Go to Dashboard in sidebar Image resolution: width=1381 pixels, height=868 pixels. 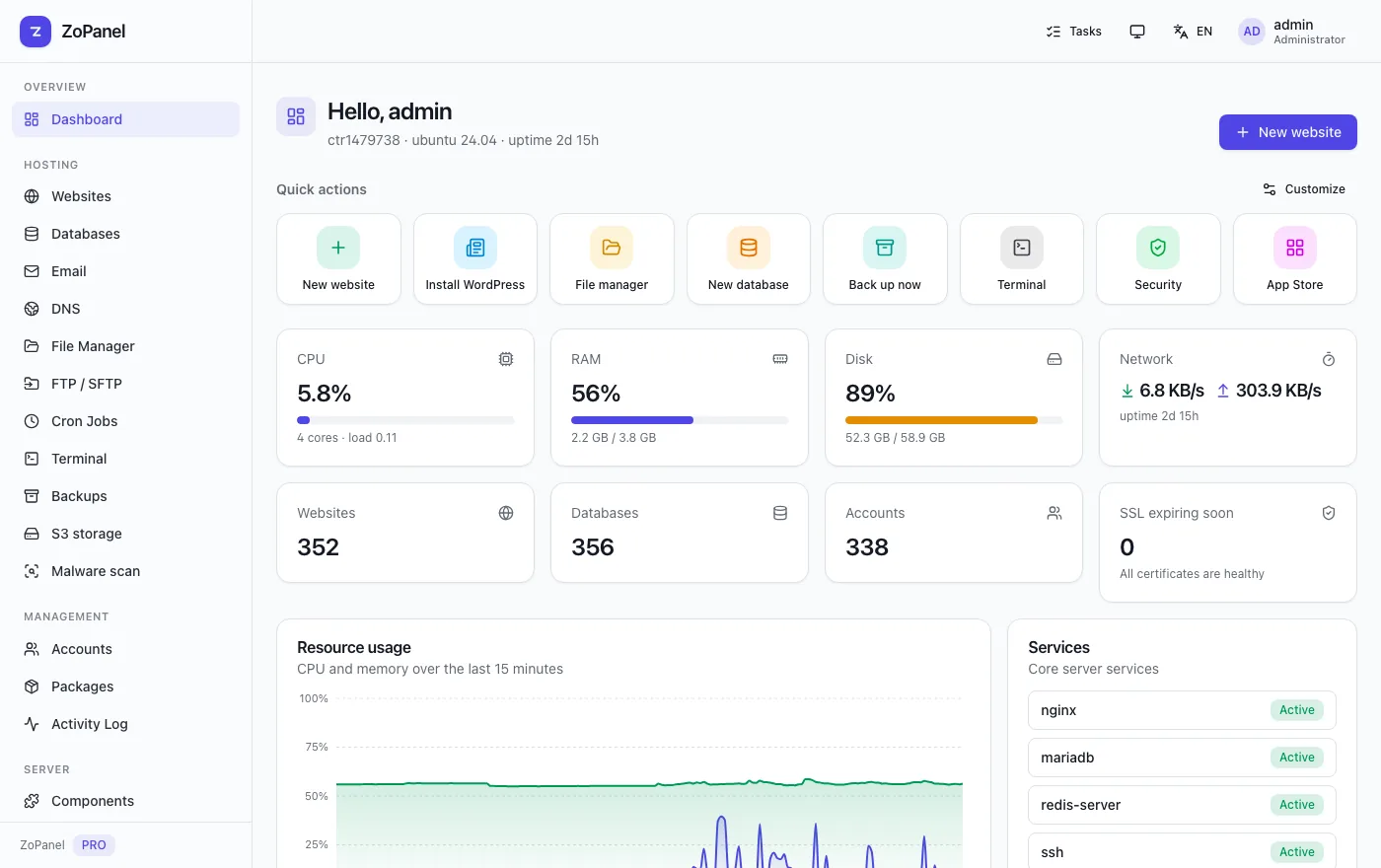[126, 119]
